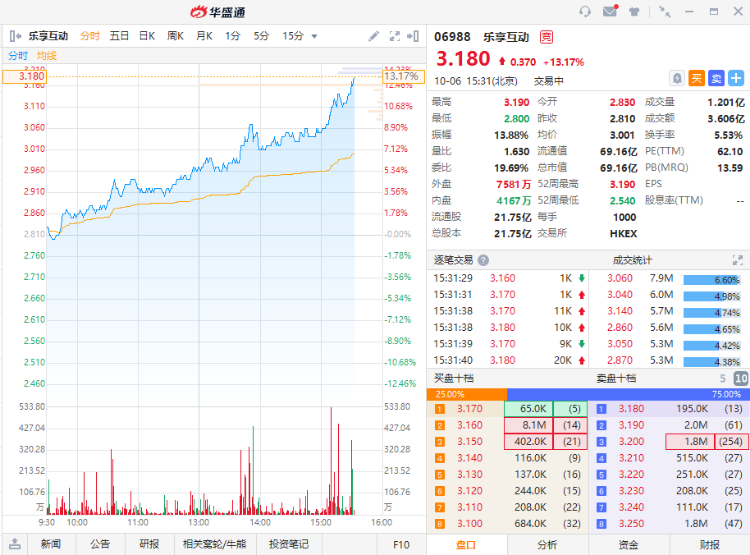Click the customer service headset icon
This screenshot has height=555, width=750.
click(x=585, y=11)
